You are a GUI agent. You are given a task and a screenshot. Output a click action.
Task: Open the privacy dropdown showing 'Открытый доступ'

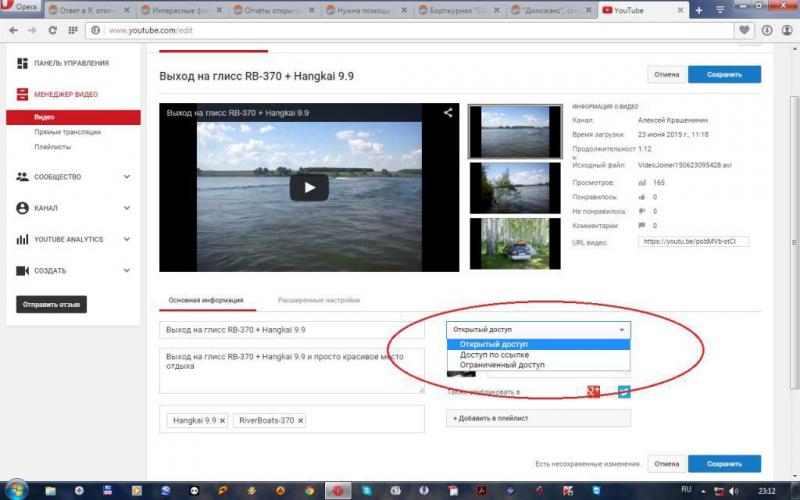(538, 330)
